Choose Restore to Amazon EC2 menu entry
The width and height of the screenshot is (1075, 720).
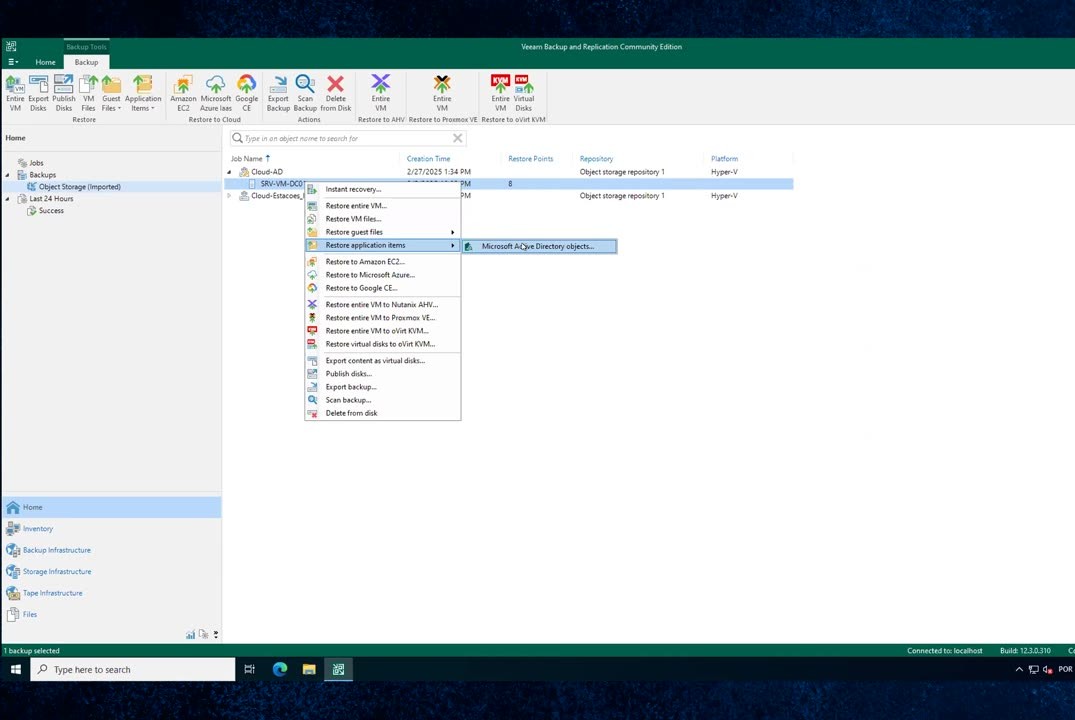point(383,262)
